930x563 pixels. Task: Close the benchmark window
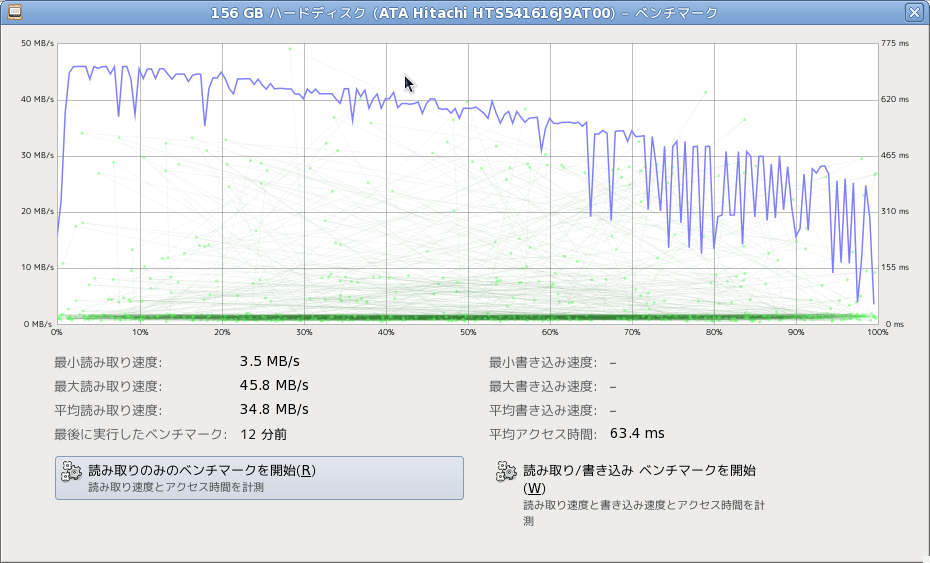coord(914,12)
